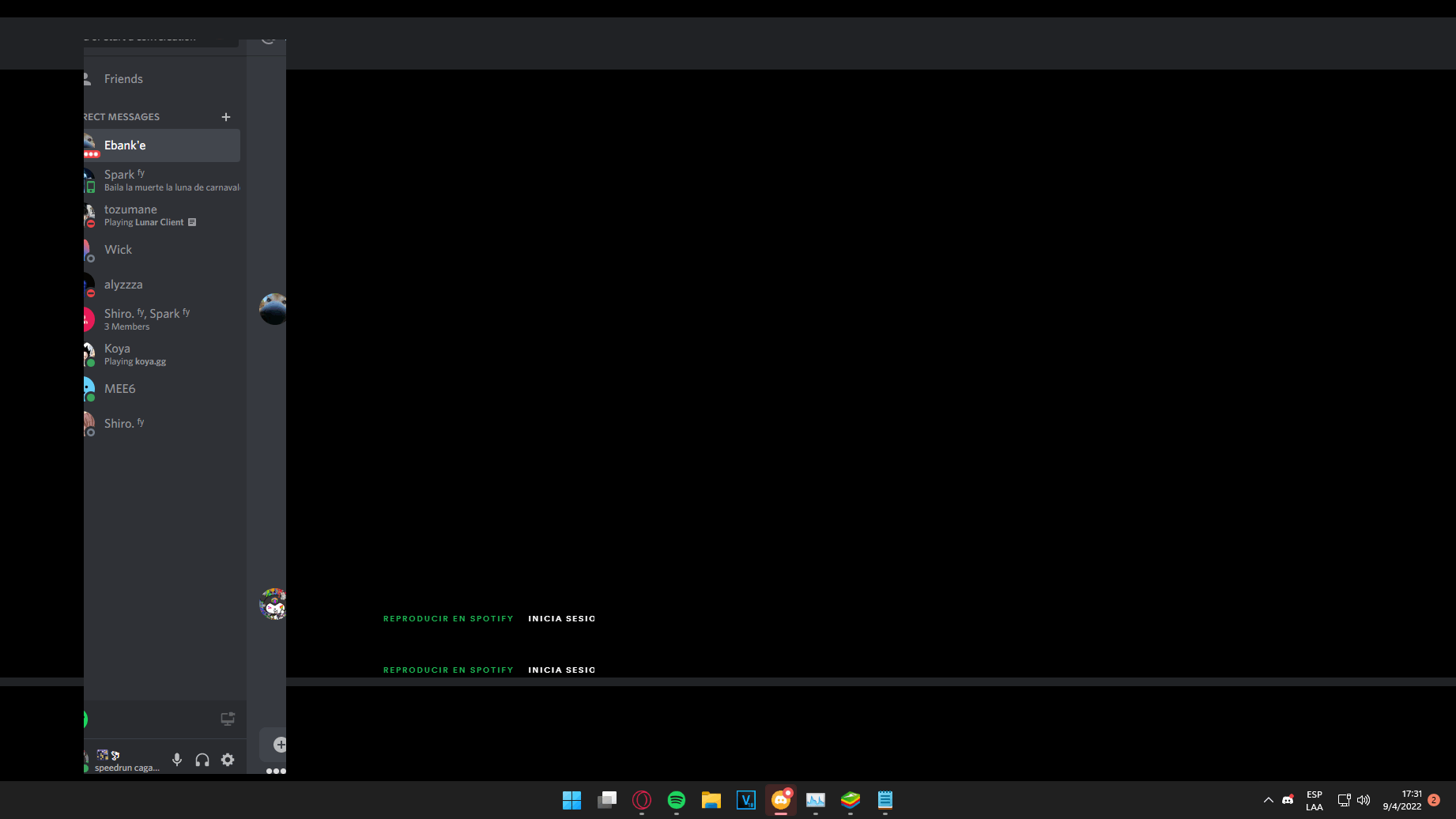Open Koya's direct message

[162, 354]
